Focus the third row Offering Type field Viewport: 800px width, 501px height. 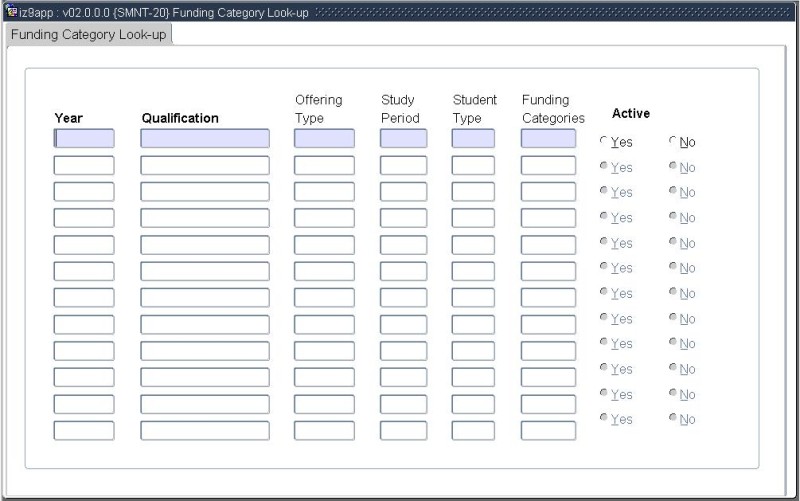[x=324, y=192]
